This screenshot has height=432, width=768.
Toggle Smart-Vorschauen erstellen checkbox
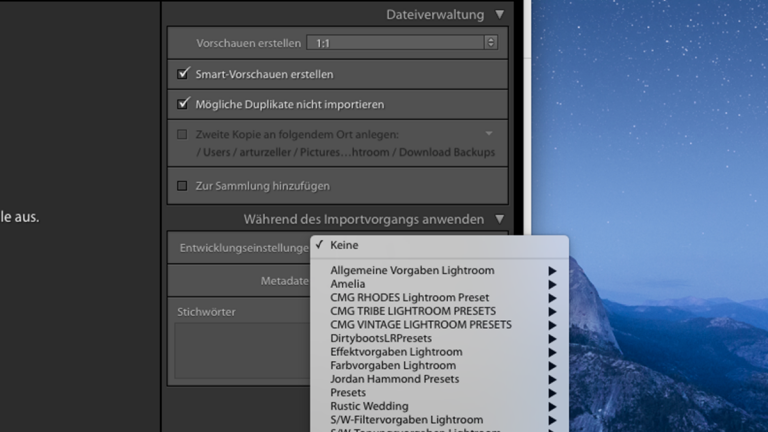click(x=182, y=74)
